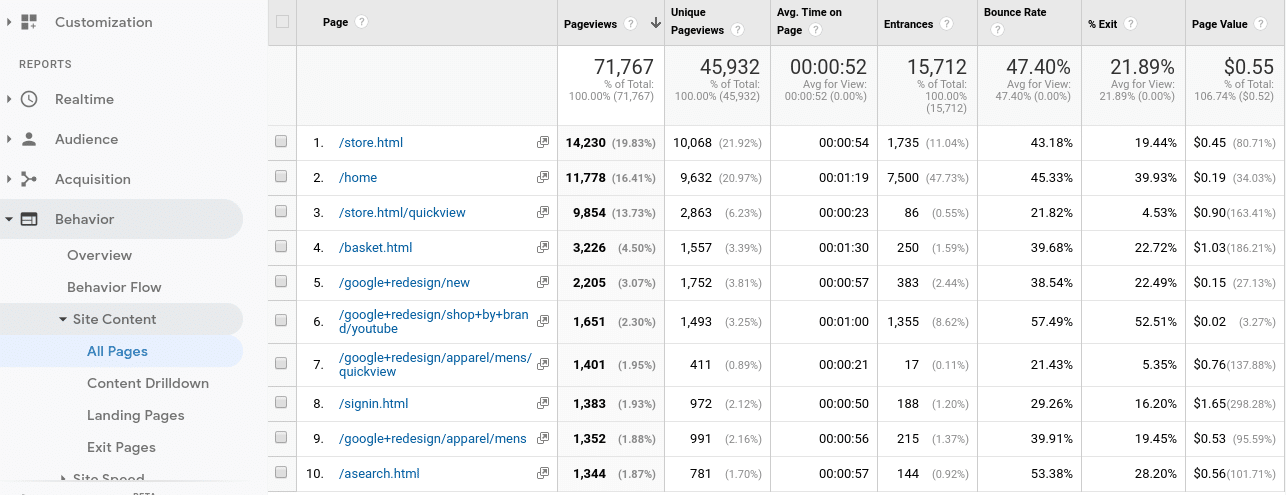The height and width of the screenshot is (495, 1286).
Task: Click the Pageviews sort descending arrow
Action: pyautogui.click(x=655, y=23)
